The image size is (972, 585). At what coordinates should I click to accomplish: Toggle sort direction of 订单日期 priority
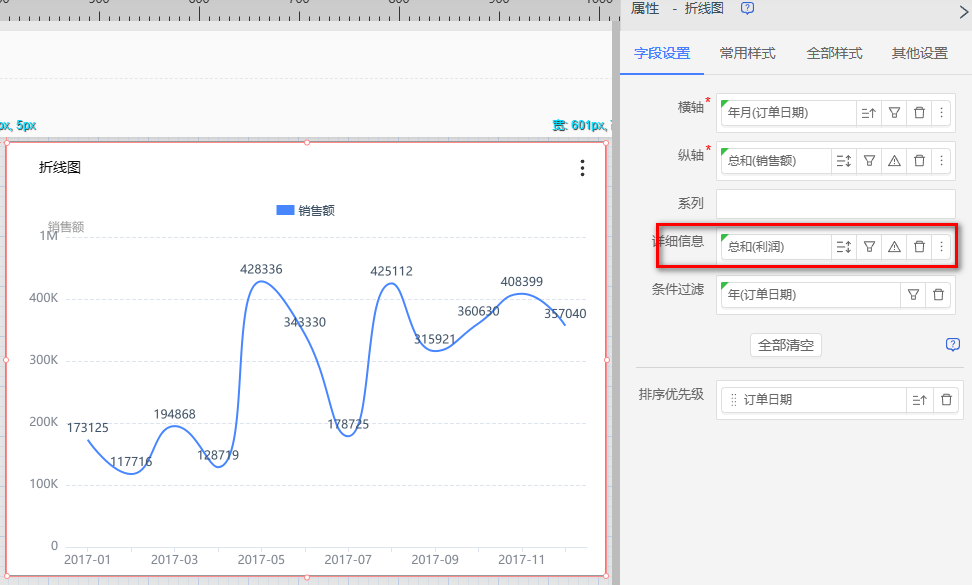point(919,400)
